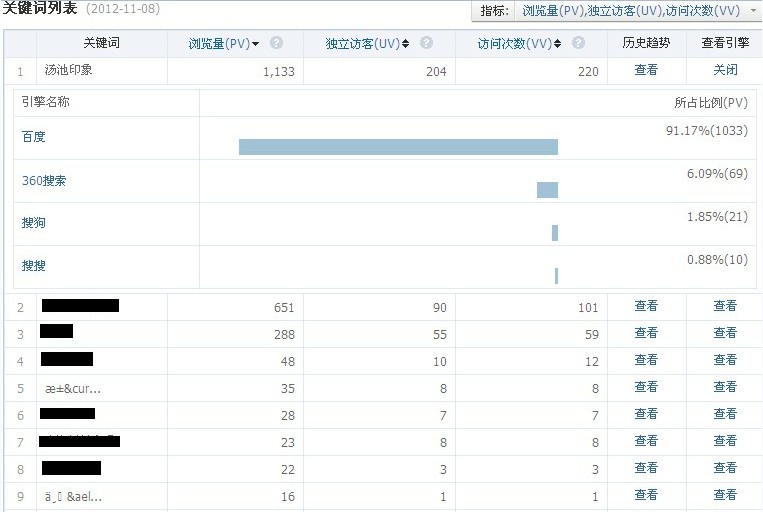763x512 pixels.
Task: View engines for row 5 keyword
Action: click(725, 387)
